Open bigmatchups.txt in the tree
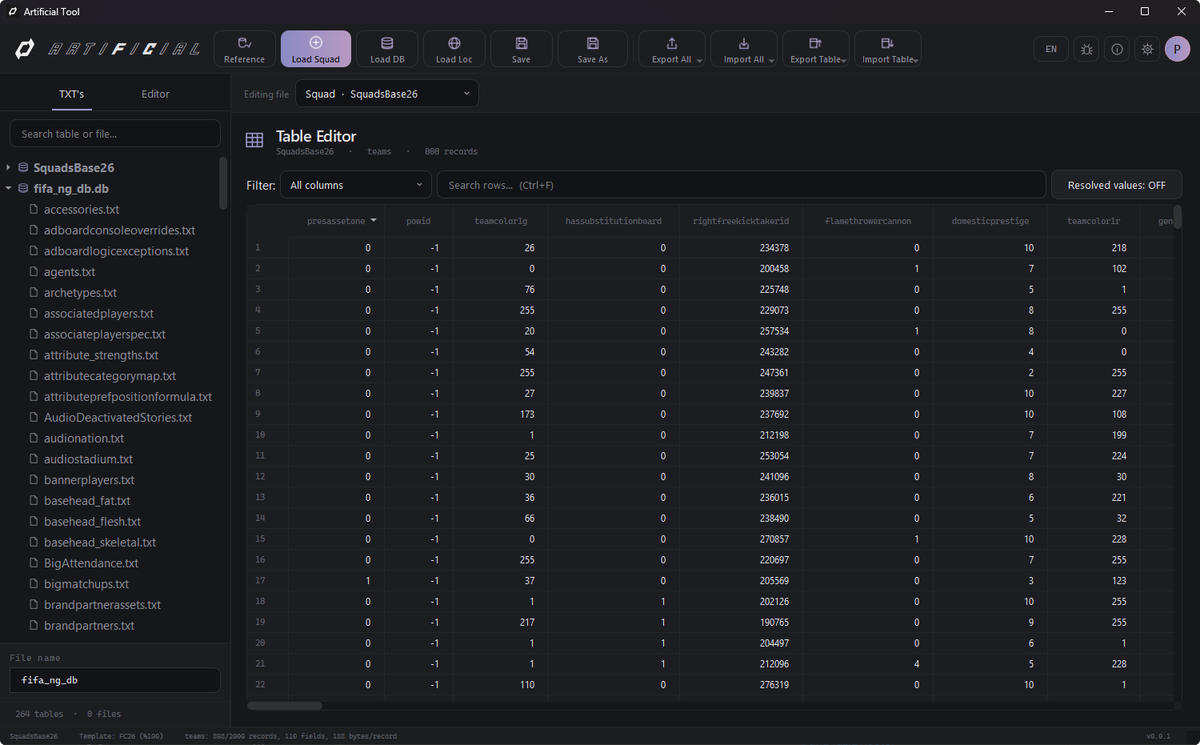The image size is (1200, 745). [86, 584]
